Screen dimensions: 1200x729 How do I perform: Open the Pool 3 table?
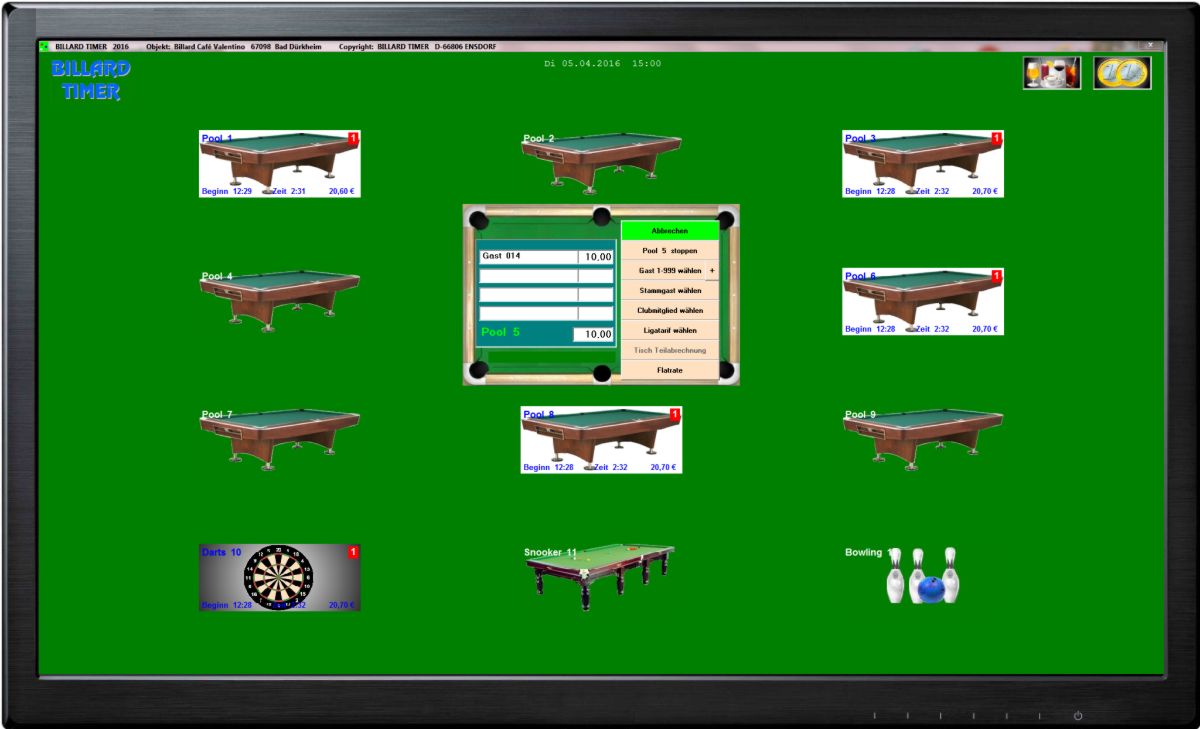[922, 164]
